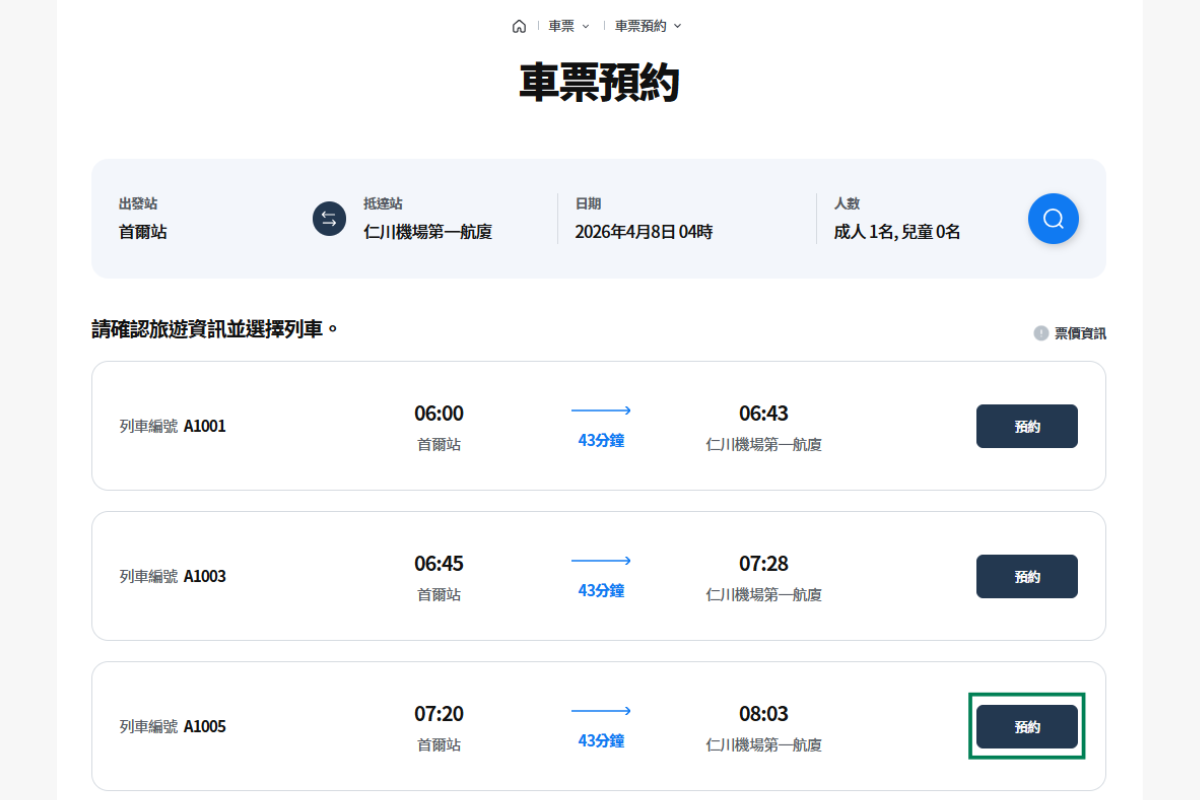Reserve train A1003 departing 06:45
Image resolution: width=1200 pixels, height=800 pixels.
[1026, 576]
